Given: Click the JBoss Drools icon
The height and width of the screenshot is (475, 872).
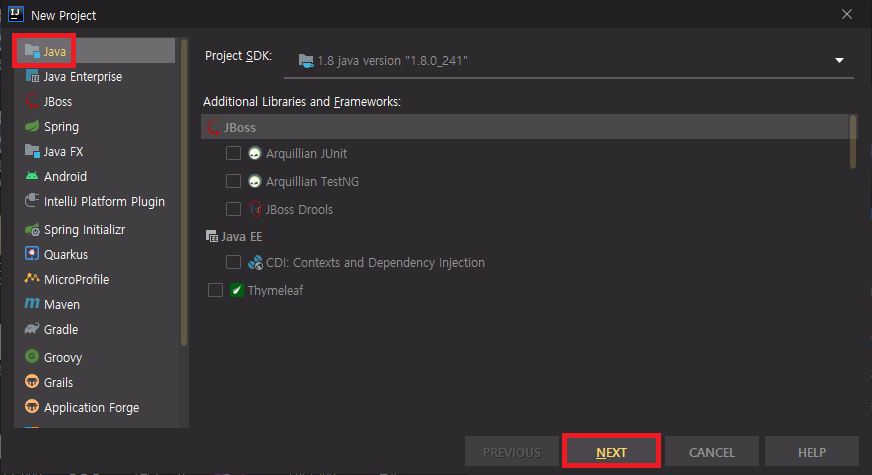Looking at the screenshot, I should (x=255, y=209).
